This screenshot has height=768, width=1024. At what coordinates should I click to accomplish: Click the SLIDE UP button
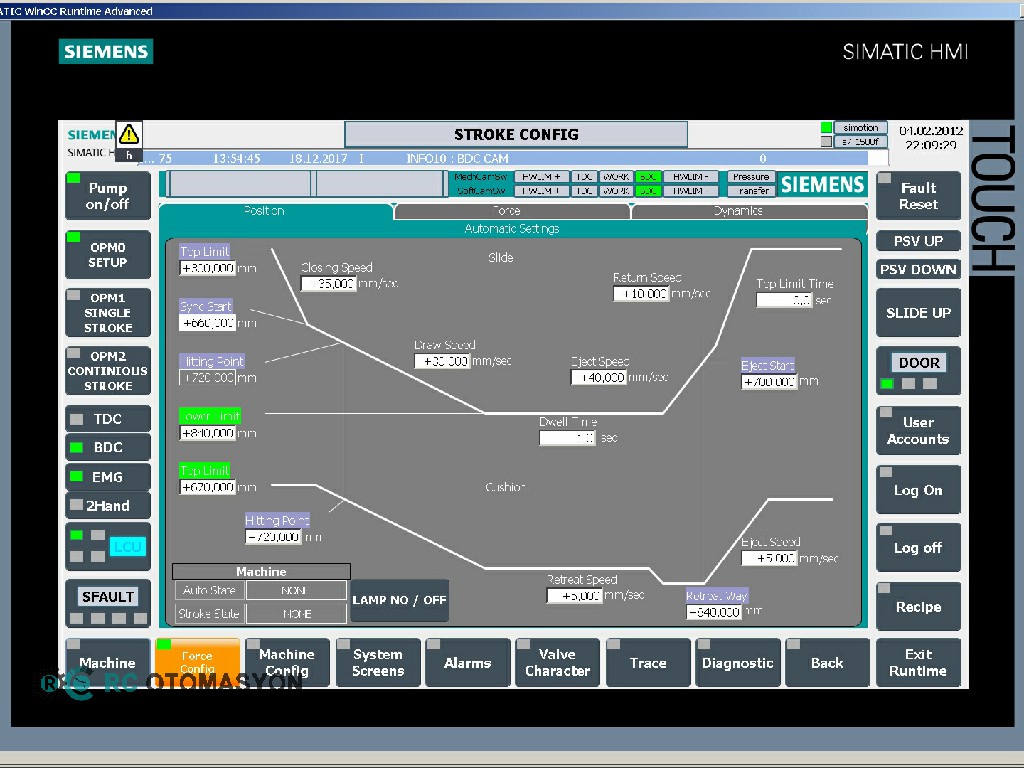click(x=918, y=313)
